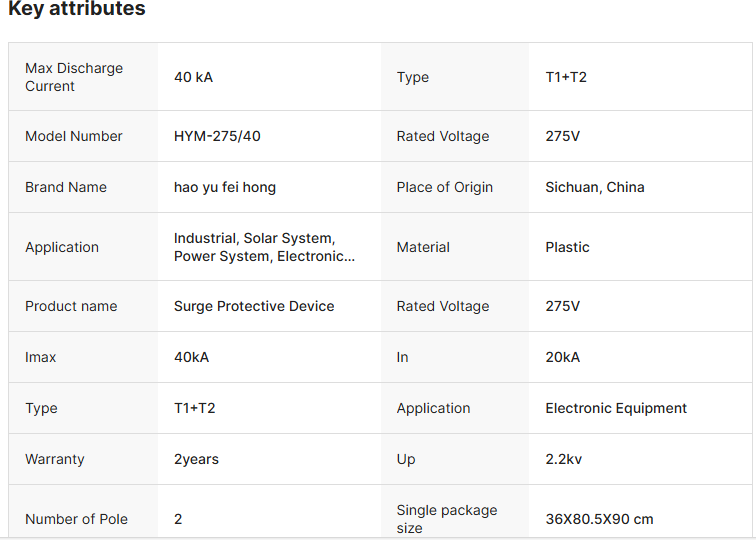Select brand value hao yu fei hong
Screen dimensions: 756x540
click(225, 187)
